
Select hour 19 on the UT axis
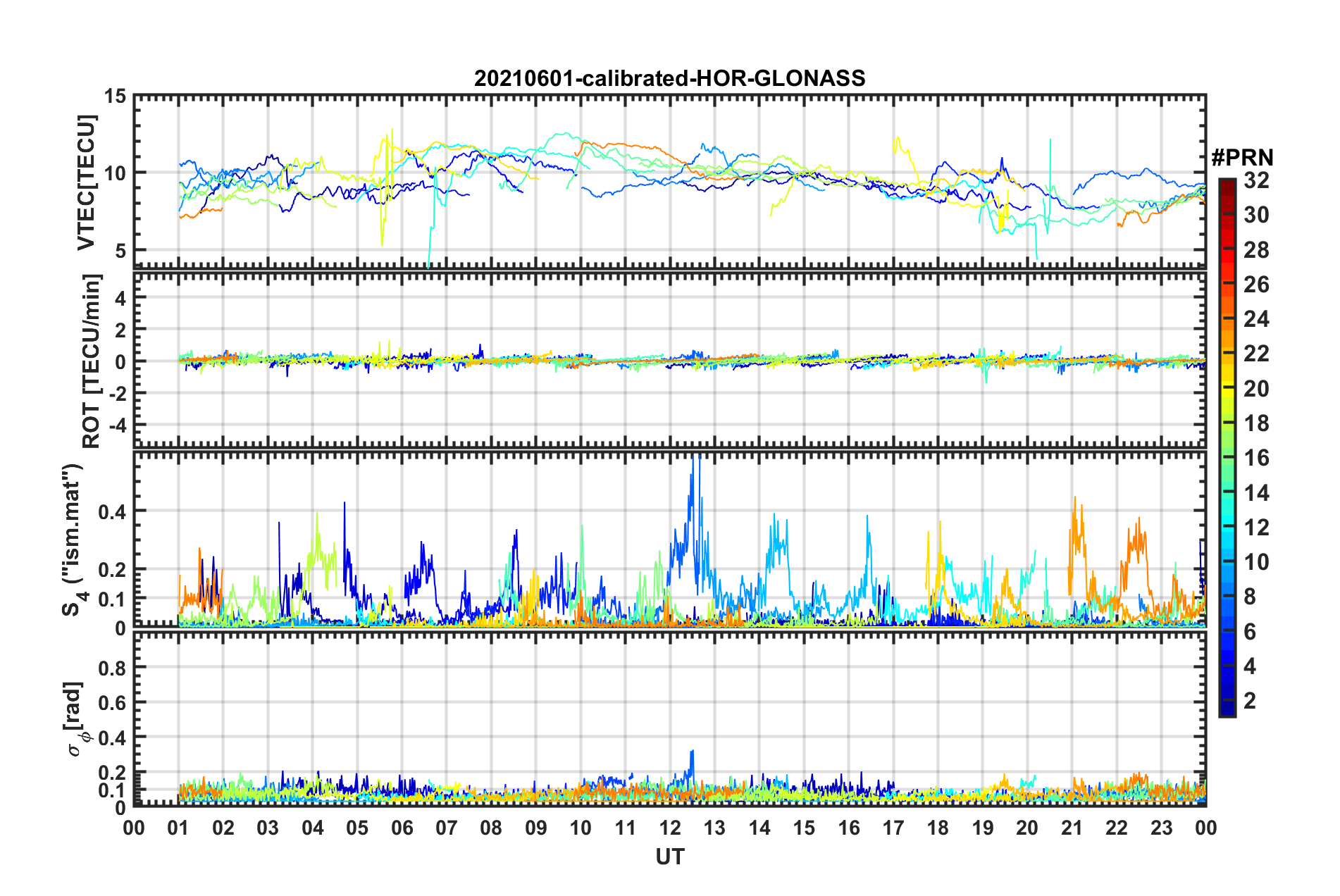983,828
